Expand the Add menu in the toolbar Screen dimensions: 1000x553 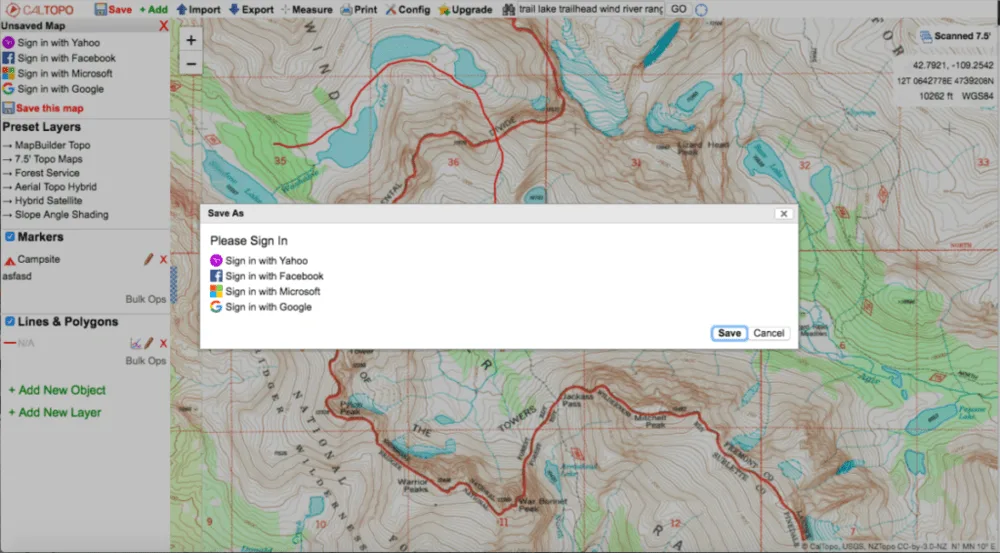tap(153, 9)
